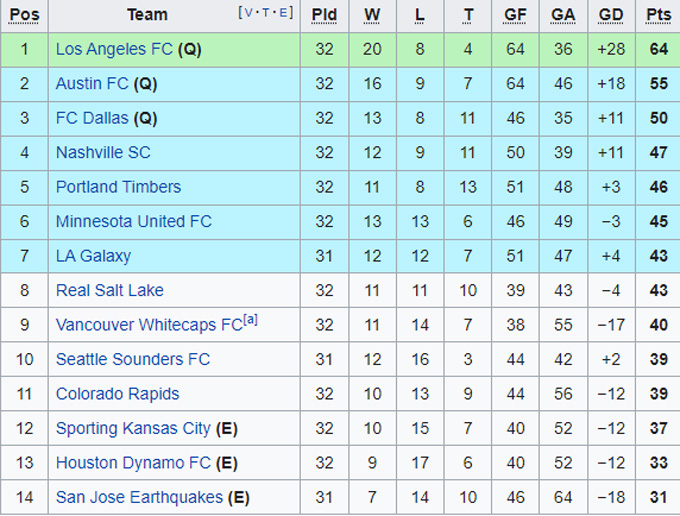Click the Colorado Rapids link

117,394
